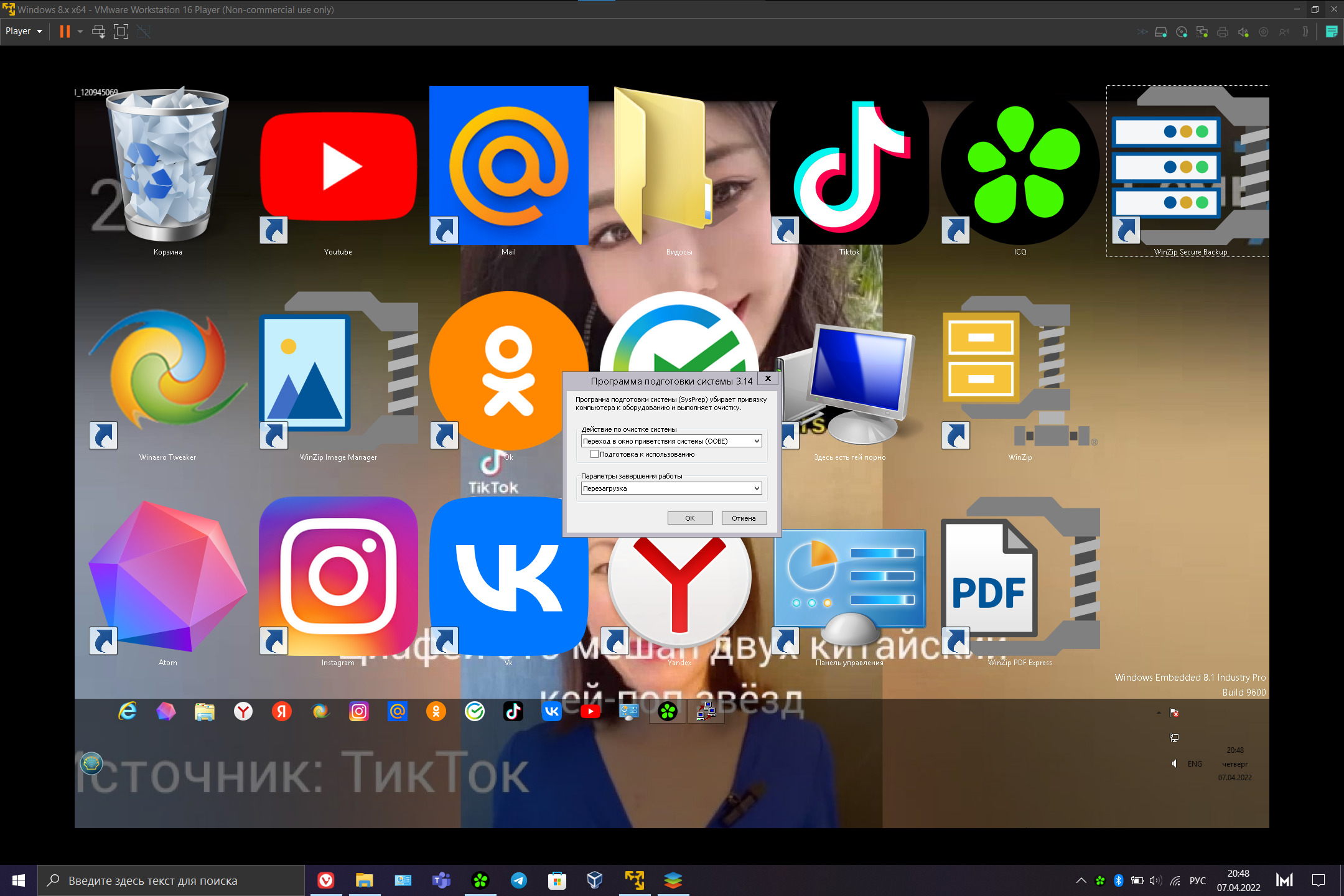Open the Winaero Tweaker shortcut
This screenshot has width=1344, height=896.
point(167,371)
